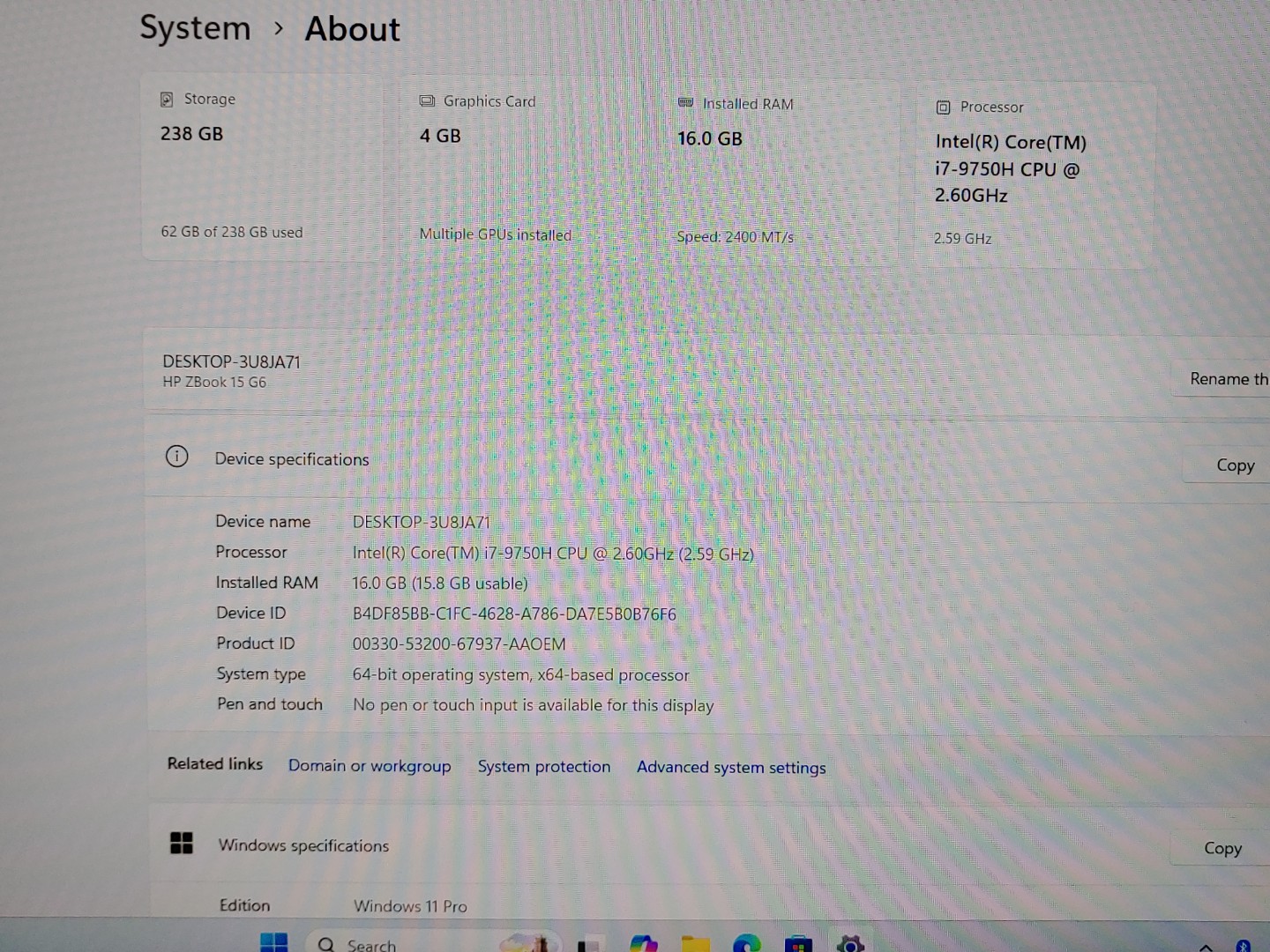The image size is (1270, 952).
Task: Click the Settings gear taskbar icon
Action: coord(850,944)
